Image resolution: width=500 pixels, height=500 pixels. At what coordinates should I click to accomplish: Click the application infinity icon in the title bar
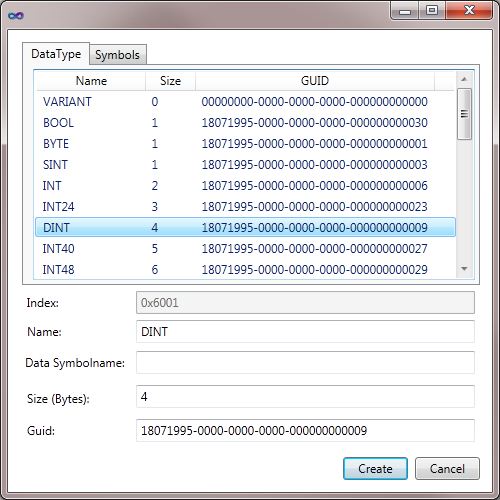click(x=16, y=15)
